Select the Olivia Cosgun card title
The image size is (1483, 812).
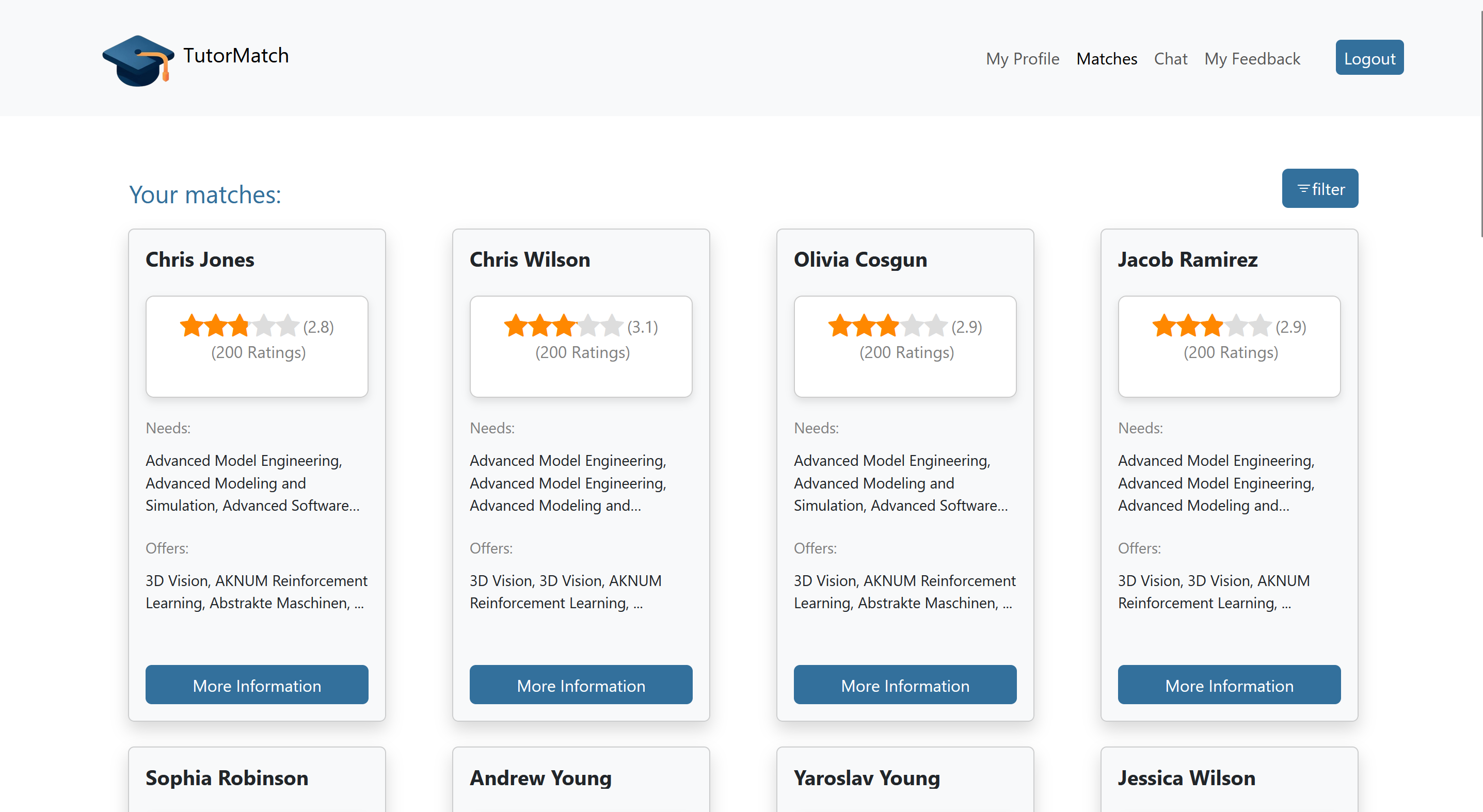pos(860,260)
